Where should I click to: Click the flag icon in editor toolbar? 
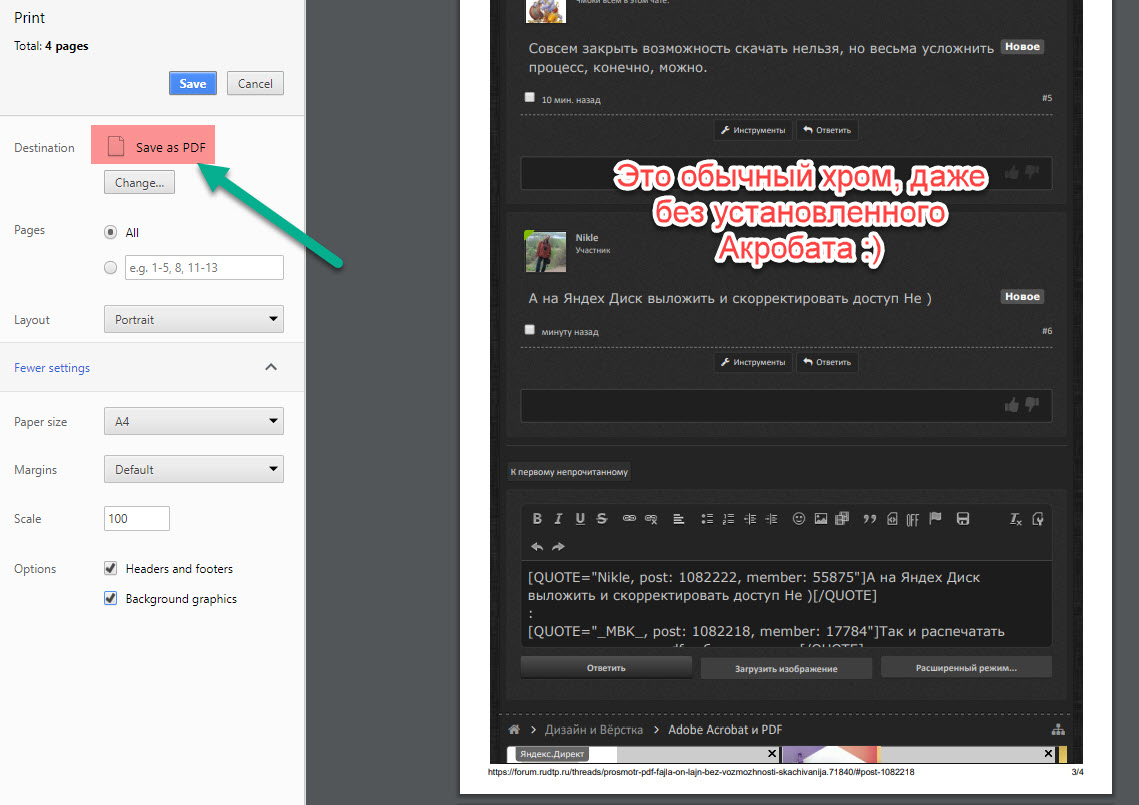point(936,518)
